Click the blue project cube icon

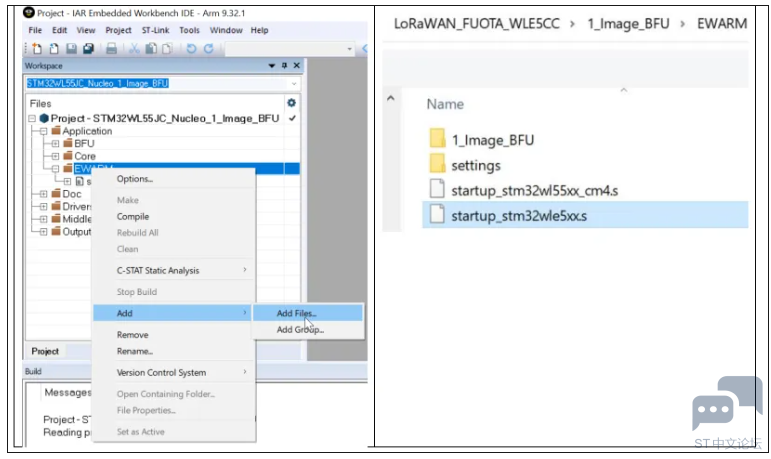coord(44,118)
